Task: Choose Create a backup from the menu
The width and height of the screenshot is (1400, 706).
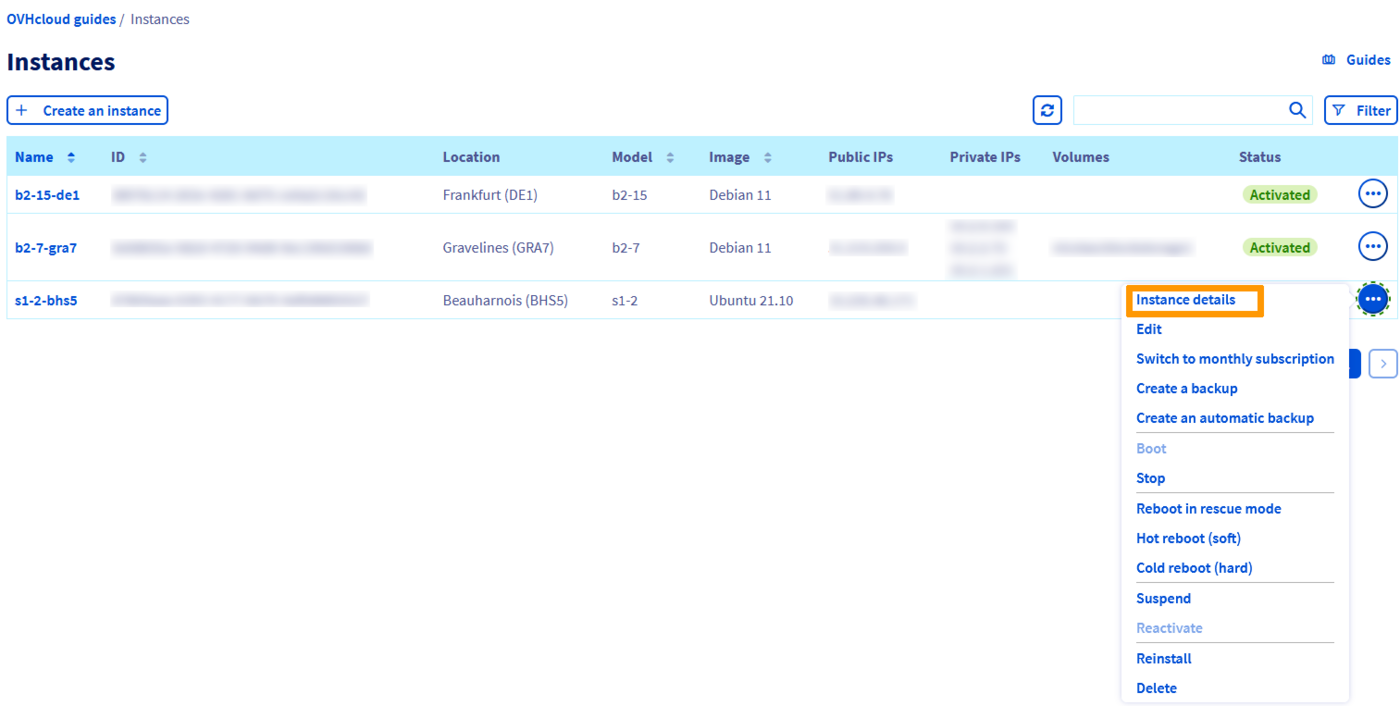Action: (x=1186, y=388)
